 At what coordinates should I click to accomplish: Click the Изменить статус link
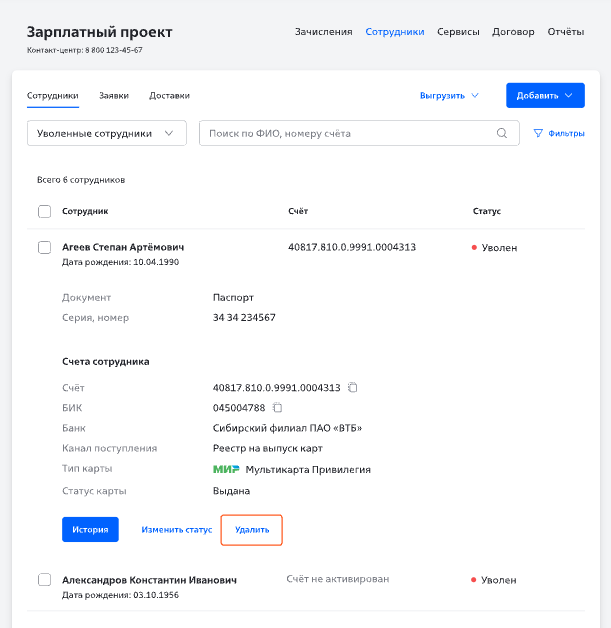[x=176, y=529]
